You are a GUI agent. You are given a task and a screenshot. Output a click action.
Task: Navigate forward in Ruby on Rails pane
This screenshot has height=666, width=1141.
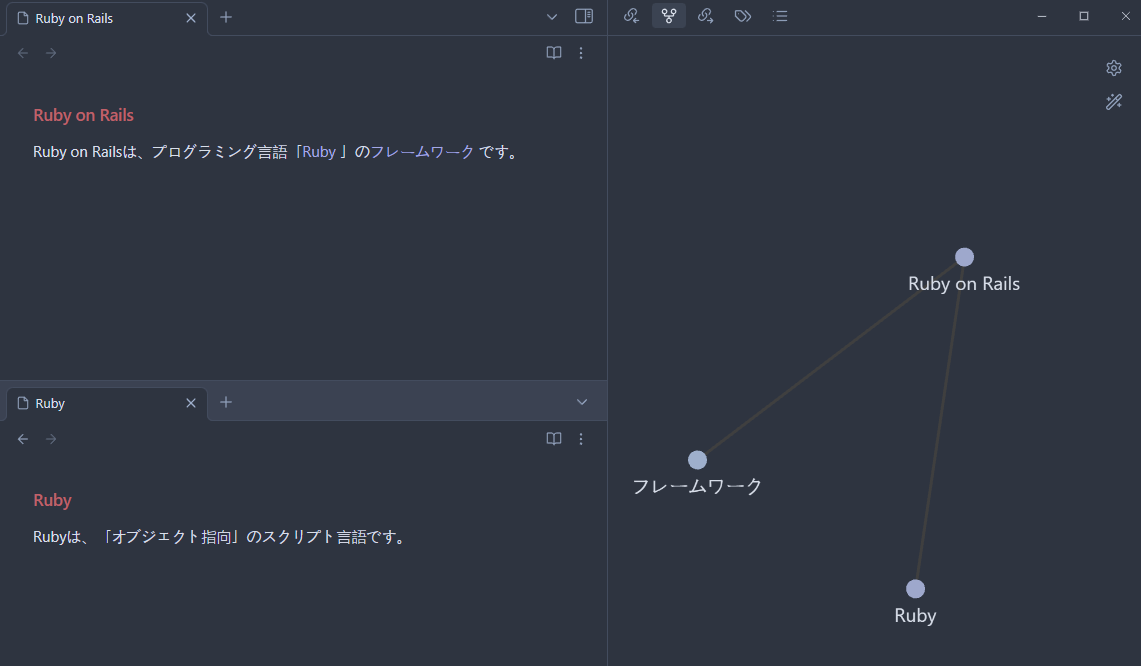pos(51,53)
